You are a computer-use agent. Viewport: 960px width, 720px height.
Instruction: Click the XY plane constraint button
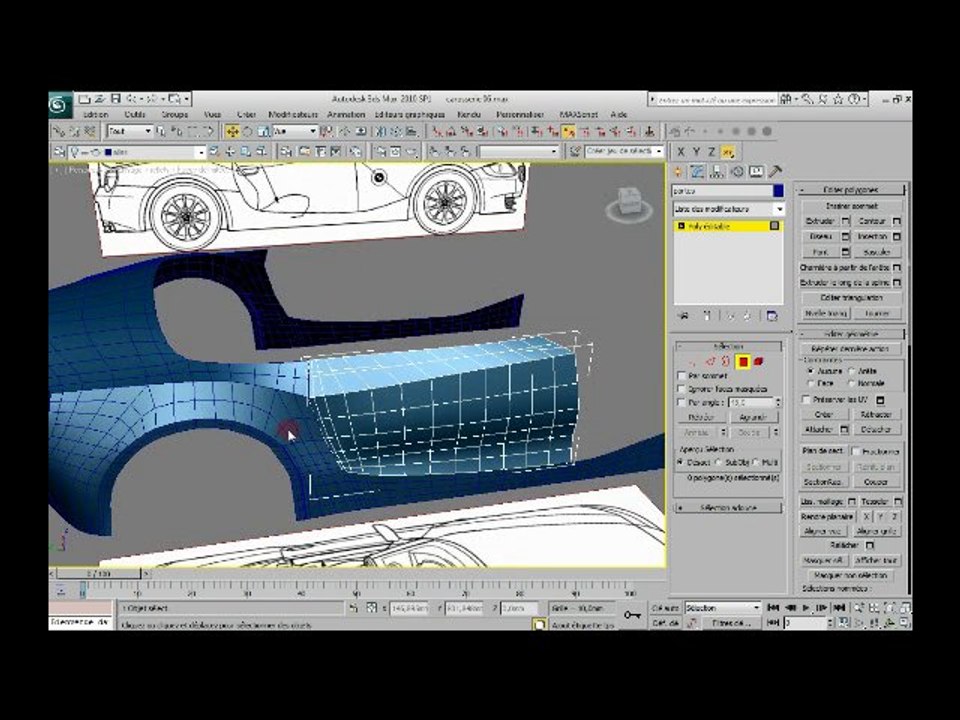point(727,152)
